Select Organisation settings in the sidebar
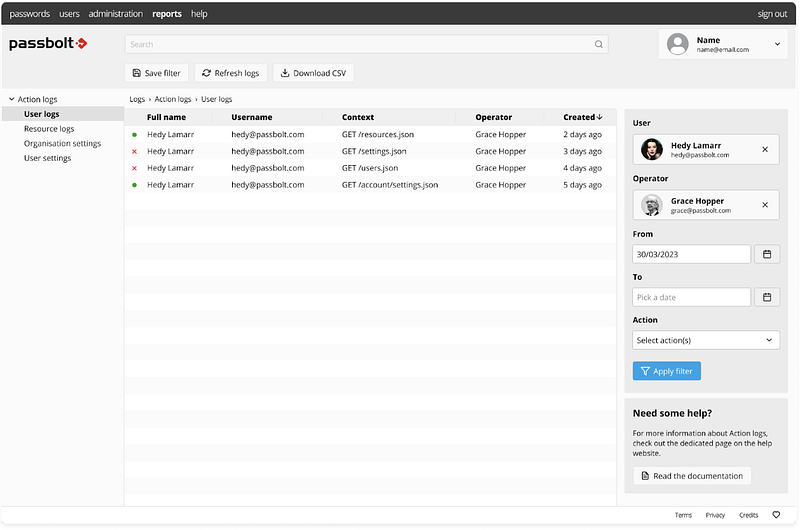 pos(62,143)
